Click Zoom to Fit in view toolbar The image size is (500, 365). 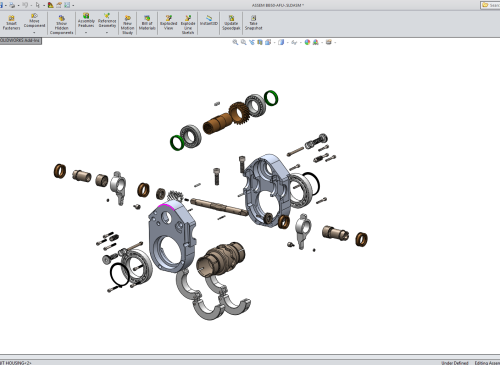click(x=235, y=42)
